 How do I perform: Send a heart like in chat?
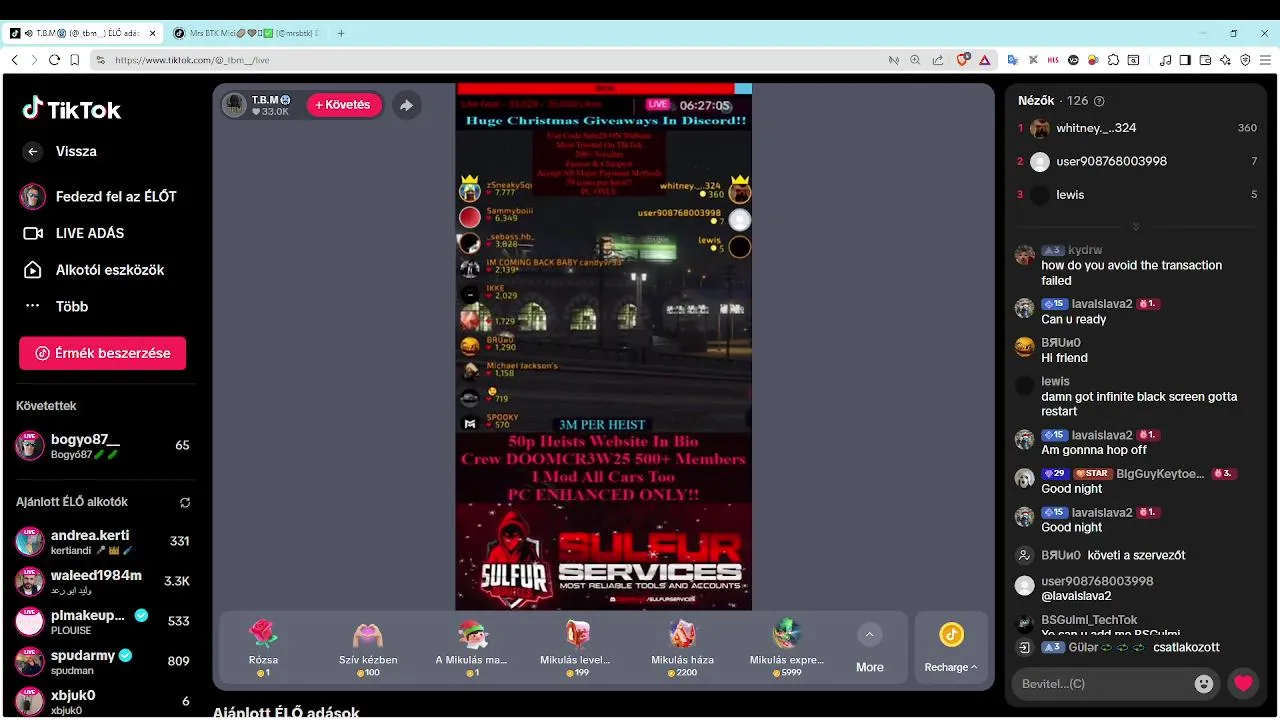click(x=1243, y=684)
